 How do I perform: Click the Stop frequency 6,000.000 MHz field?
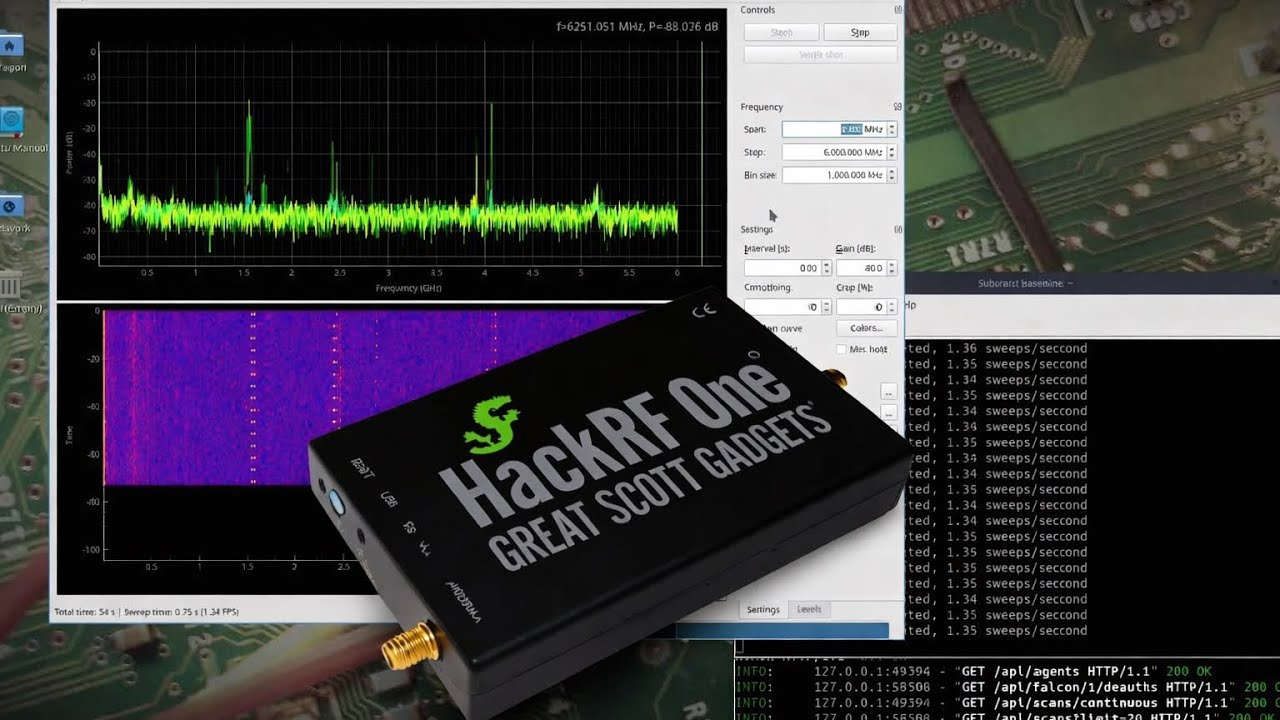(x=834, y=152)
